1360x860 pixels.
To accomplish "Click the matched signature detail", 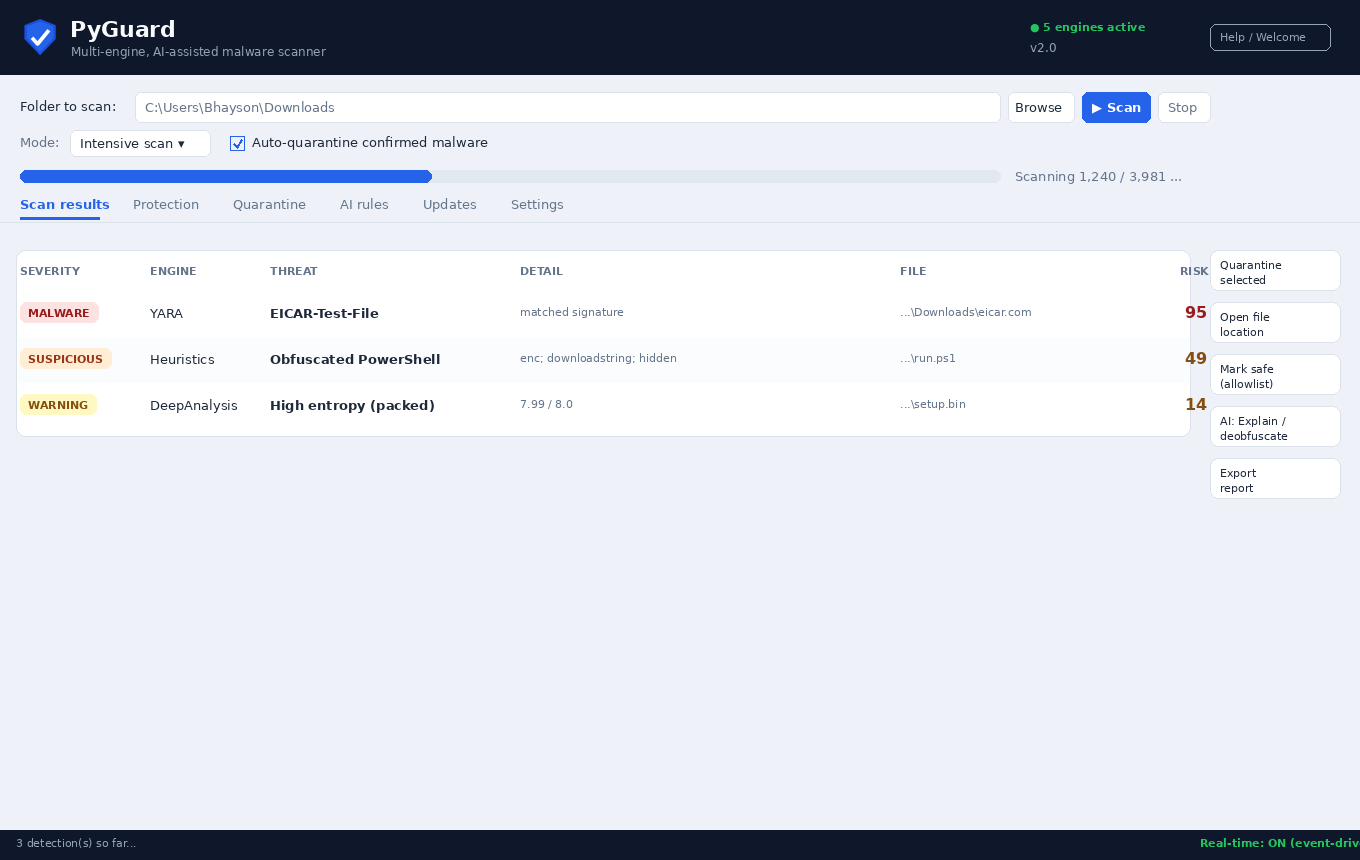I will pyautogui.click(x=572, y=313).
